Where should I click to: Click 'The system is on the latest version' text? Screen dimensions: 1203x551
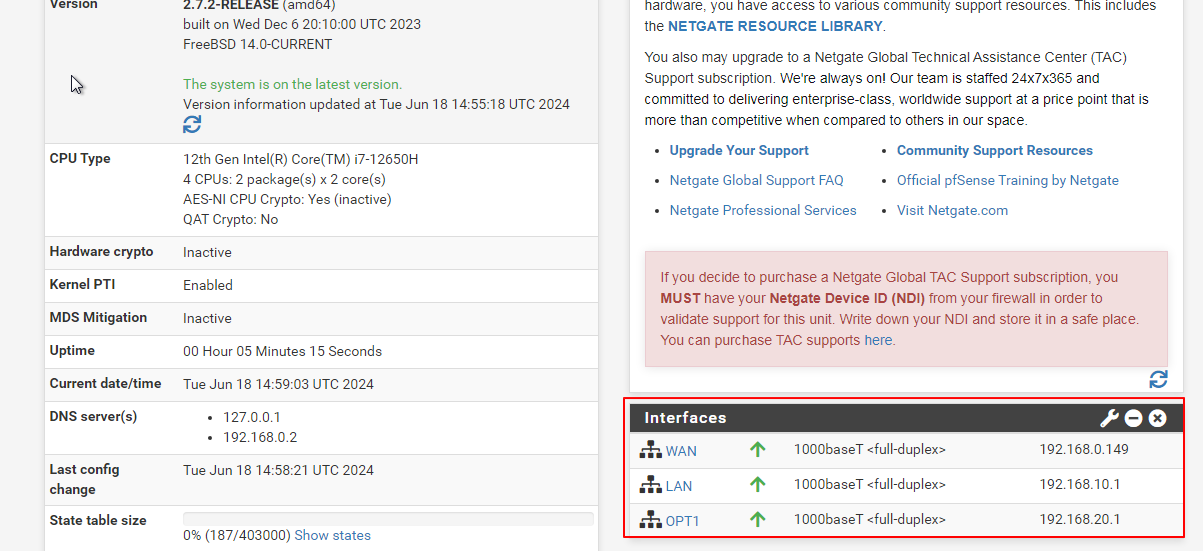(x=292, y=84)
